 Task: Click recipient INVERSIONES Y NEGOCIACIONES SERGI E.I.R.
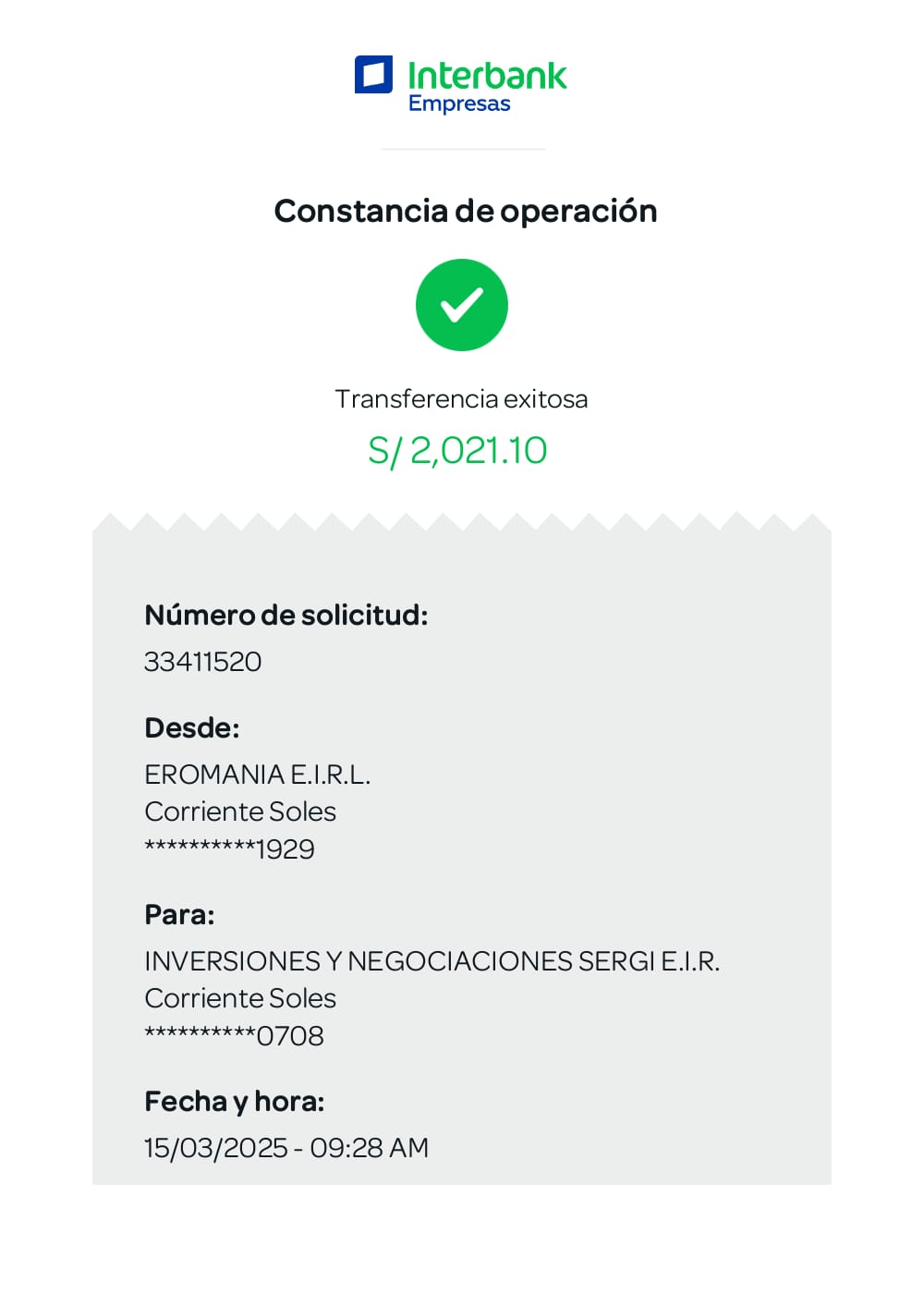(x=432, y=961)
